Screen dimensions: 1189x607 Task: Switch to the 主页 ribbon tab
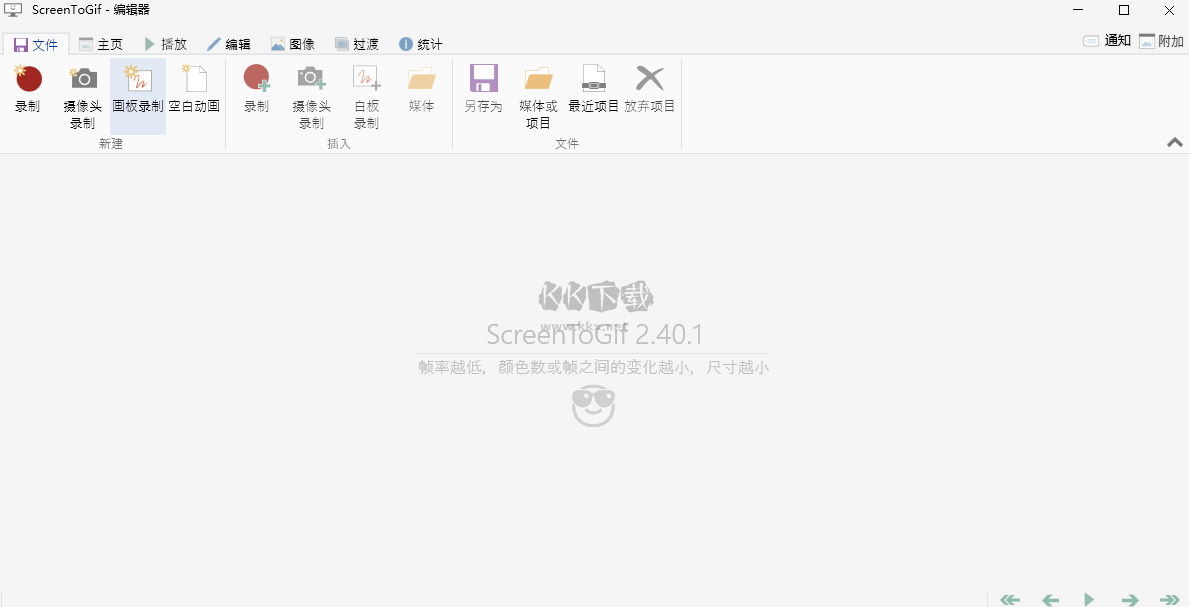103,43
